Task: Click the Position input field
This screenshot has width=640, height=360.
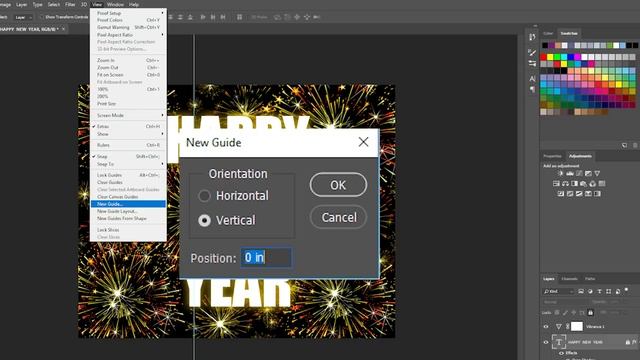Action: point(266,258)
